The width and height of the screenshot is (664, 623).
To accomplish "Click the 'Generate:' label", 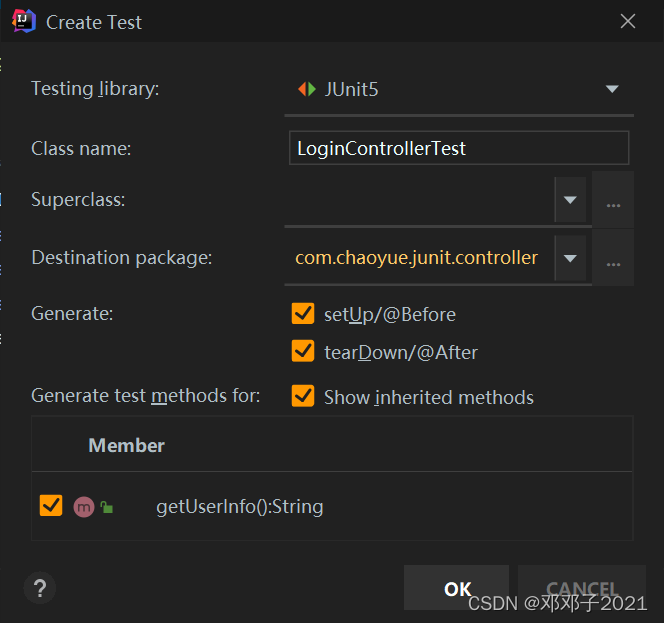I will (72, 313).
